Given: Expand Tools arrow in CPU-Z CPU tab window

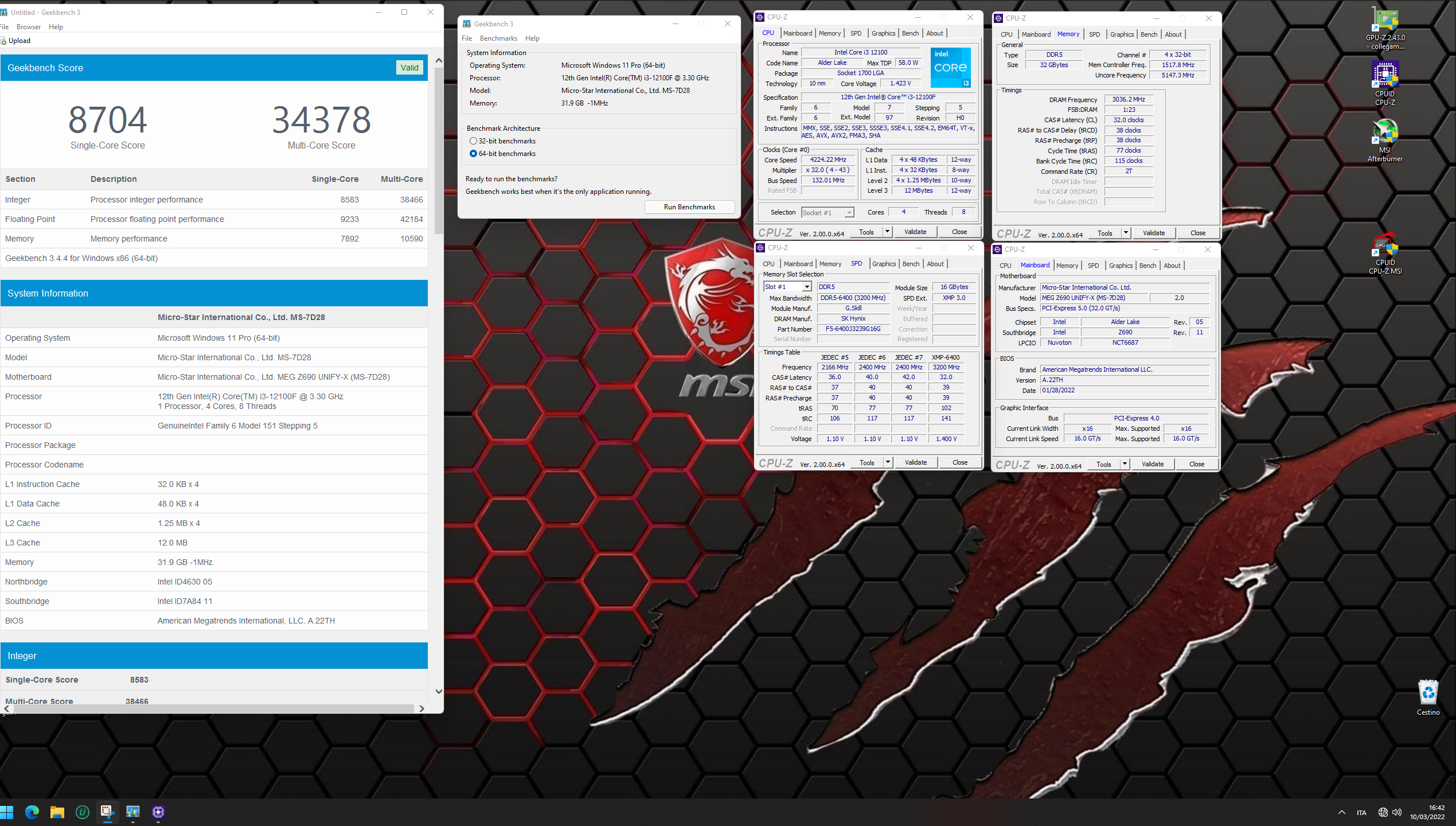Looking at the screenshot, I should [887, 232].
